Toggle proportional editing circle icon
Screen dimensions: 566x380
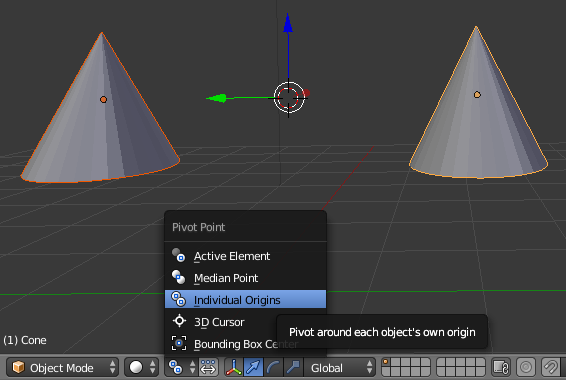tap(526, 368)
